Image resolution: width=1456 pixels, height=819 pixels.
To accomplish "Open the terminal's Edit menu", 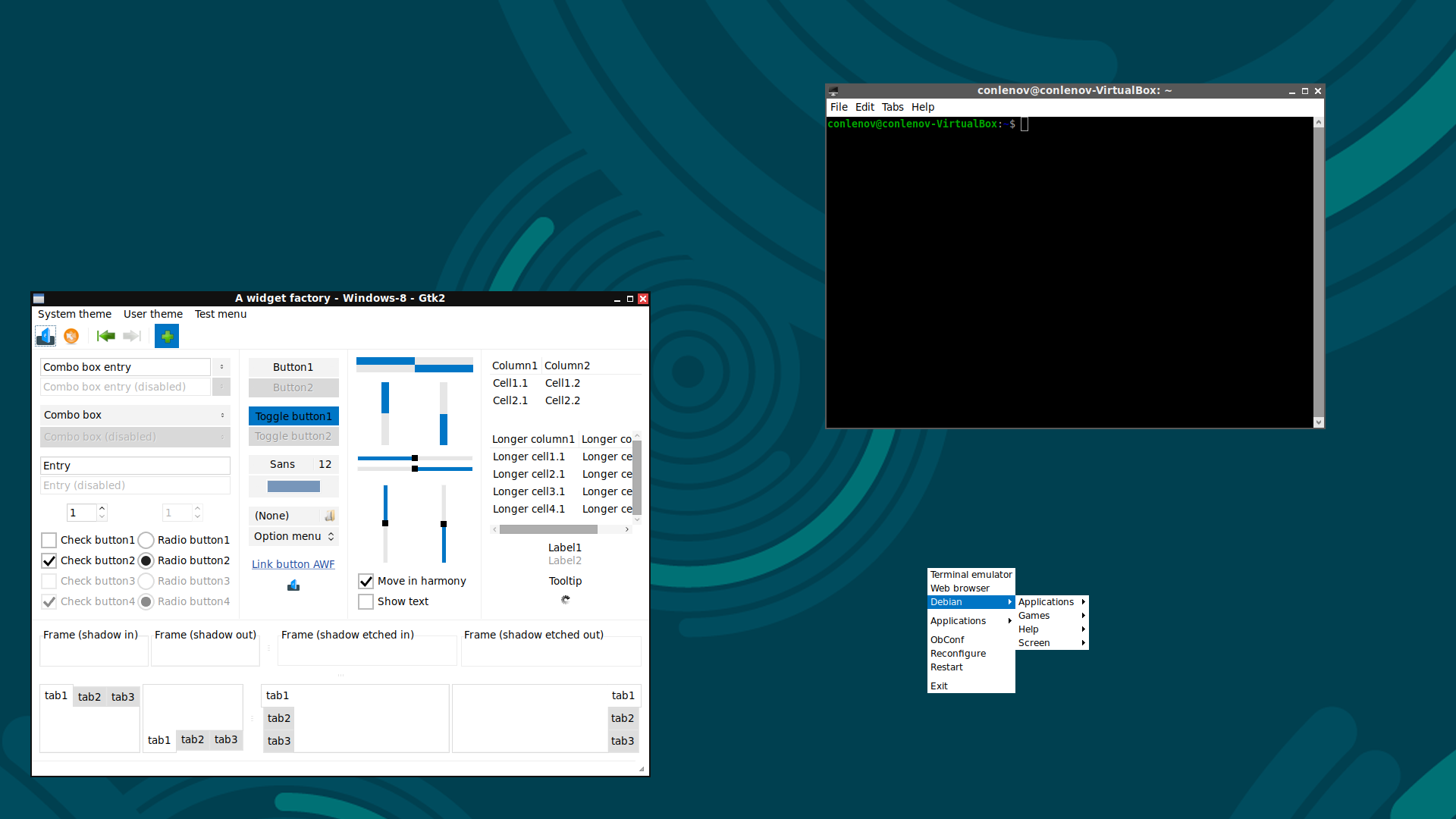I will coord(864,107).
